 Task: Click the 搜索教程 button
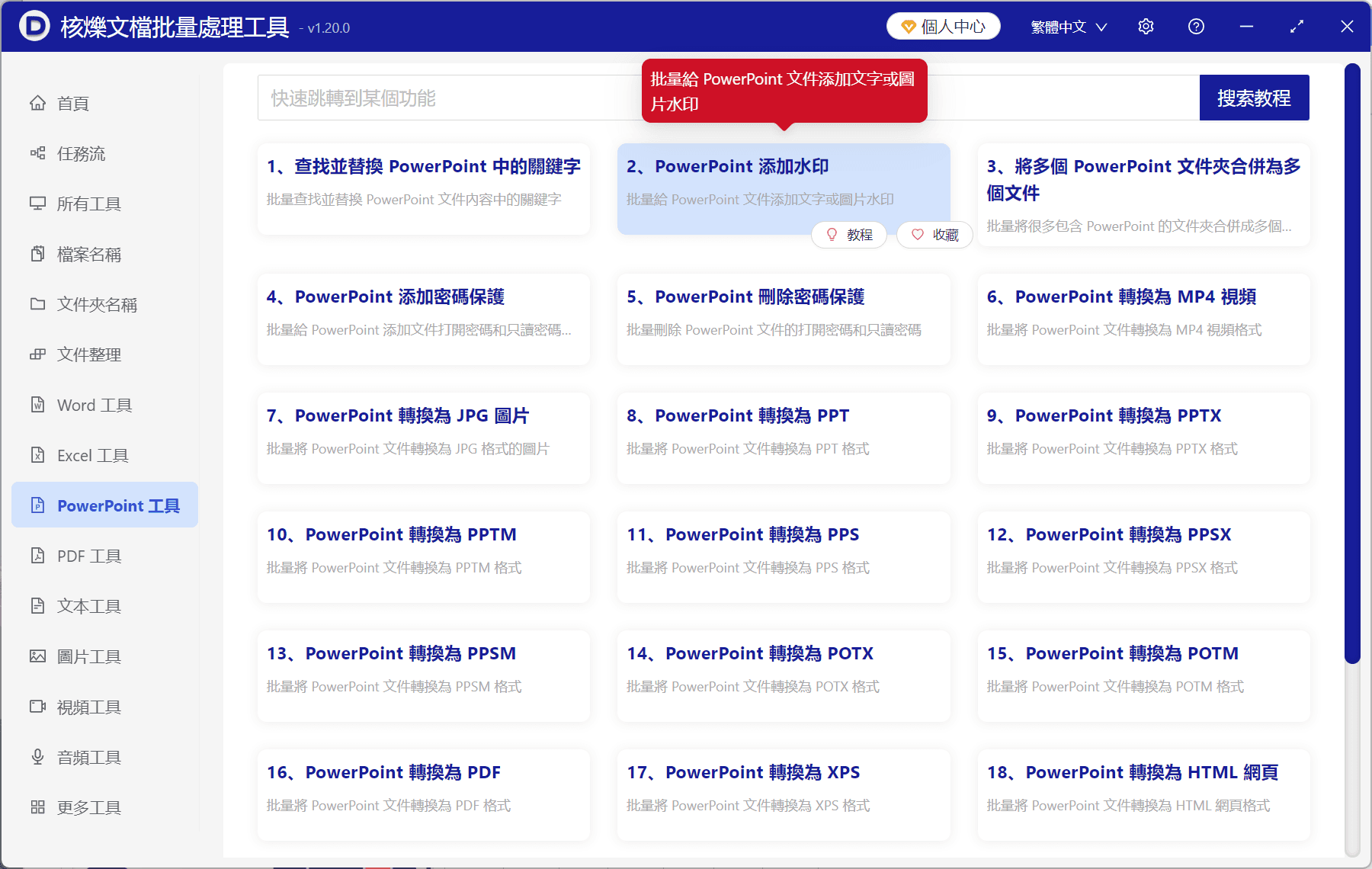[x=1254, y=98]
